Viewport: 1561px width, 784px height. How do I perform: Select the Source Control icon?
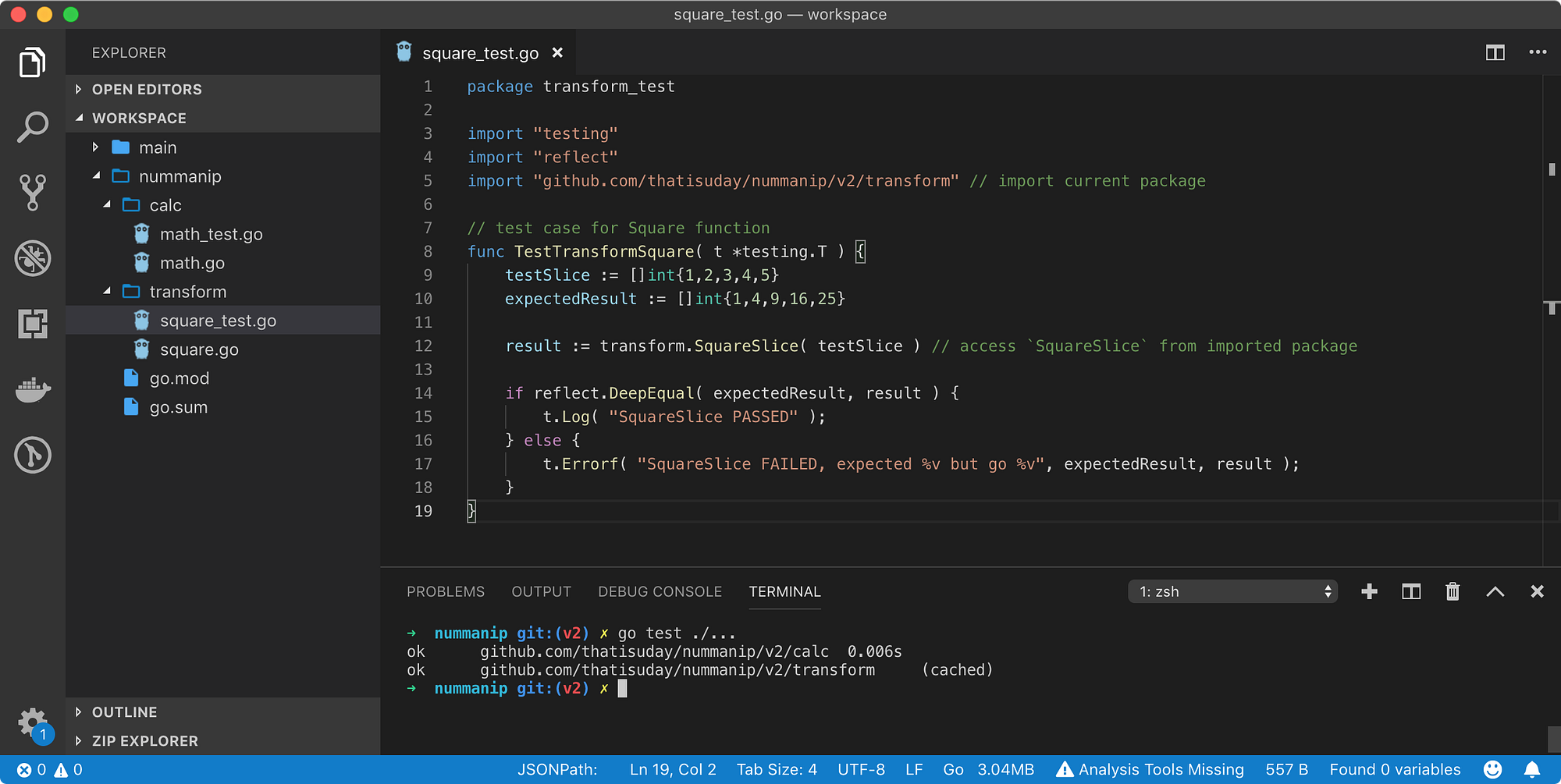coord(32,193)
